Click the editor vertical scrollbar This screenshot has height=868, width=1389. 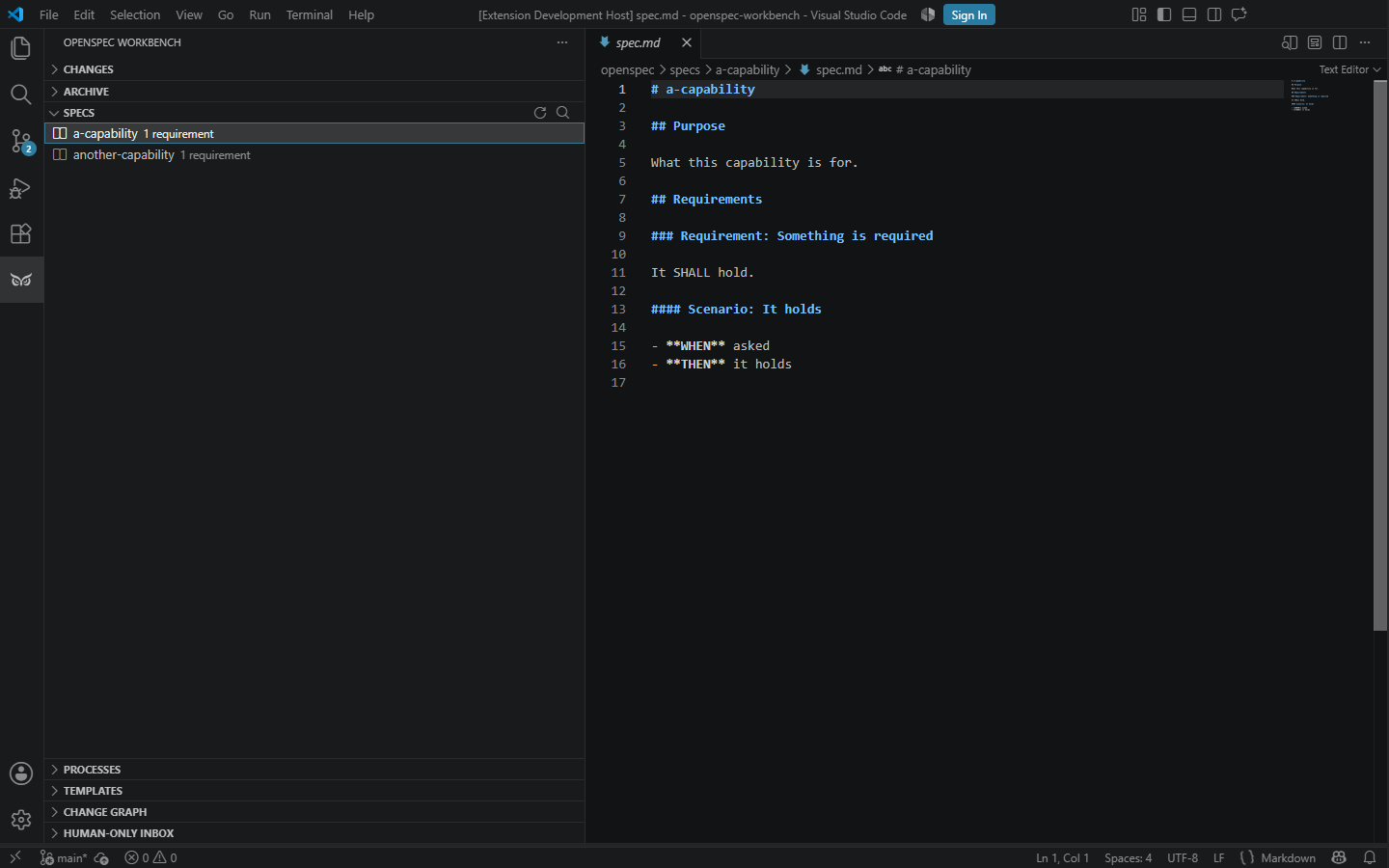pos(1380,355)
